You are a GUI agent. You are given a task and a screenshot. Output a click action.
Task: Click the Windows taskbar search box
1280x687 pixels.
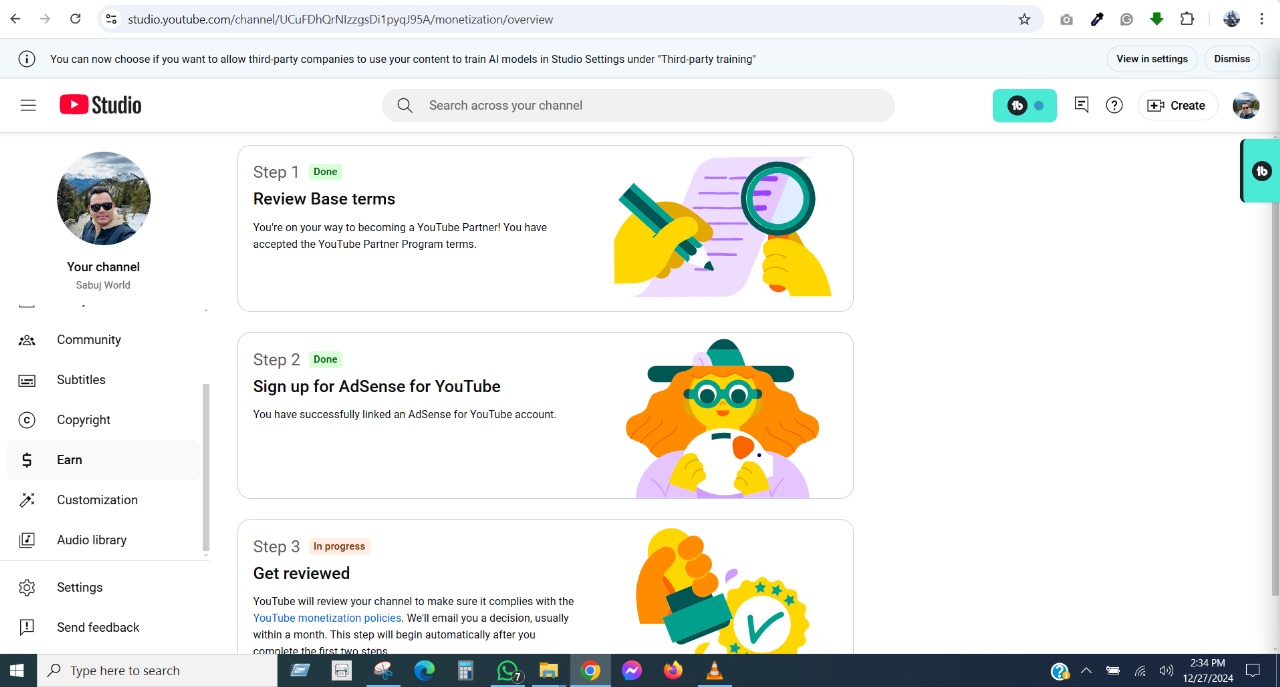coord(157,671)
